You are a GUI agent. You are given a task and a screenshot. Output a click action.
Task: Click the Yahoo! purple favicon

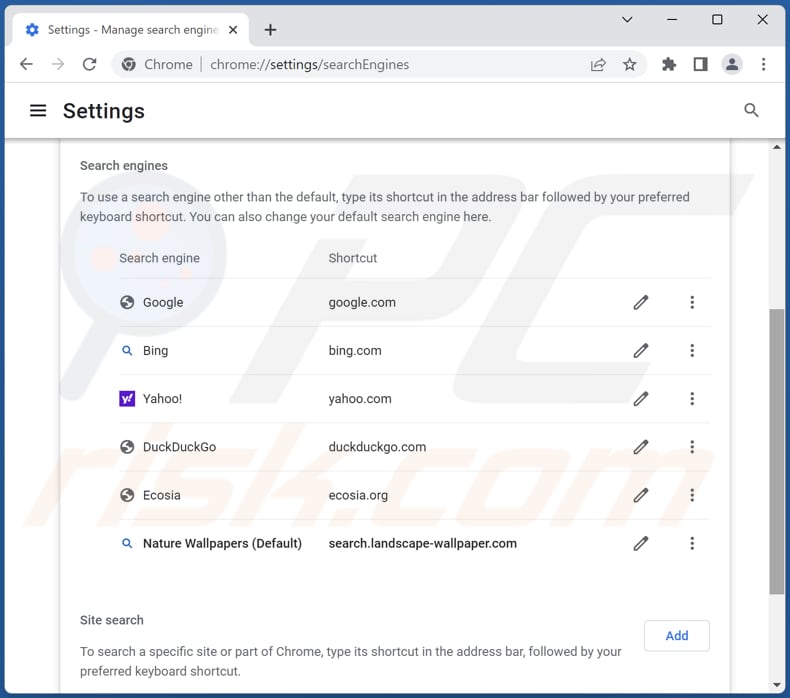click(x=127, y=399)
